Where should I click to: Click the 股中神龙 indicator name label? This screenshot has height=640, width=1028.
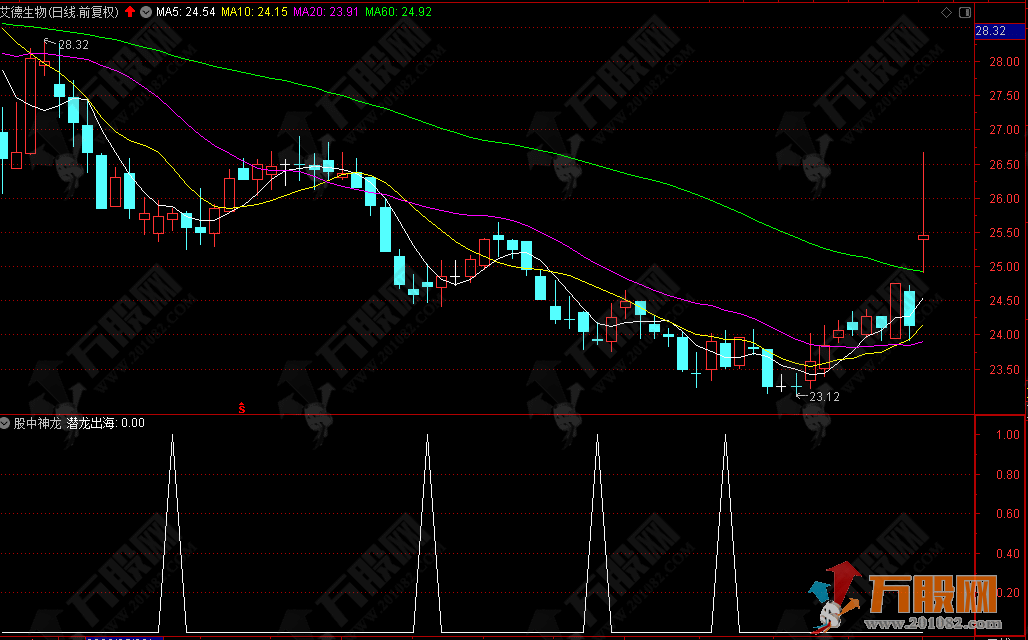[x=38, y=423]
